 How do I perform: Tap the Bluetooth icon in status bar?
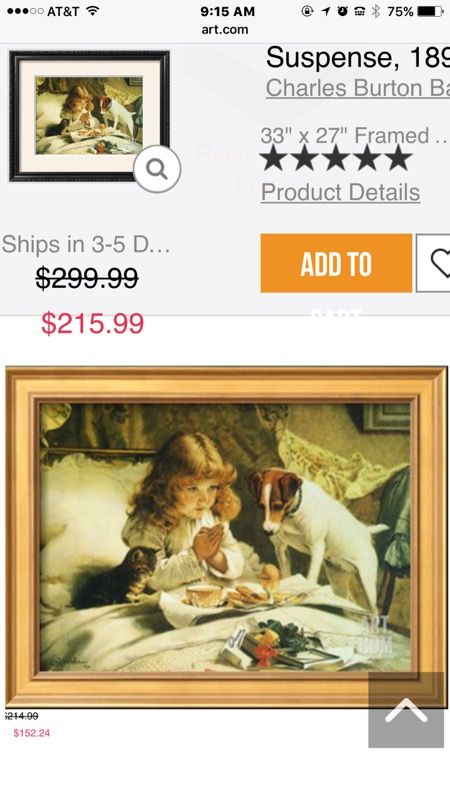[x=376, y=11]
